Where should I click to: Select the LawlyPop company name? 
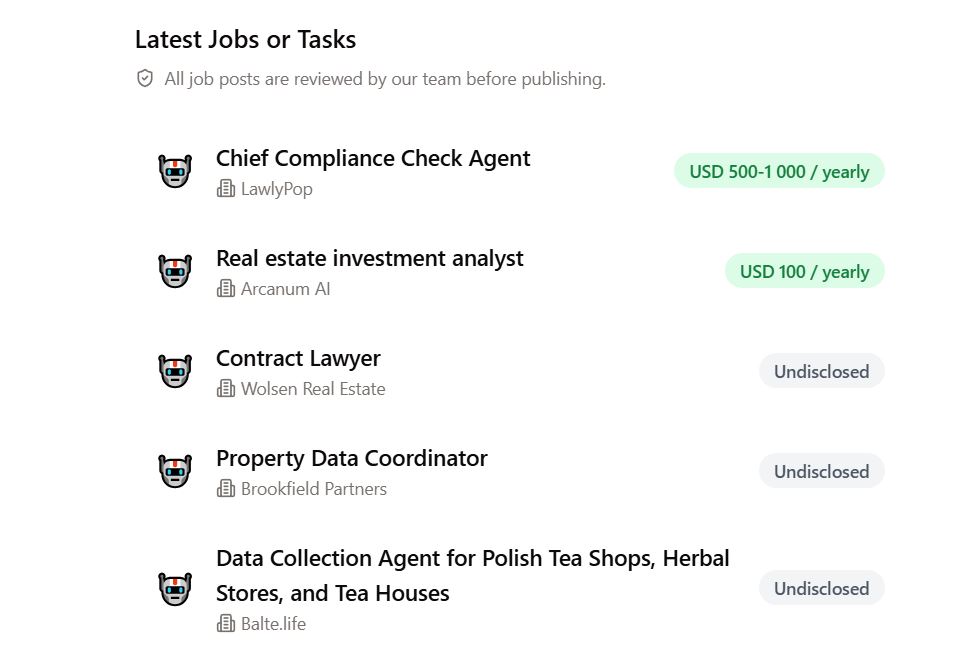pyautogui.click(x=276, y=189)
